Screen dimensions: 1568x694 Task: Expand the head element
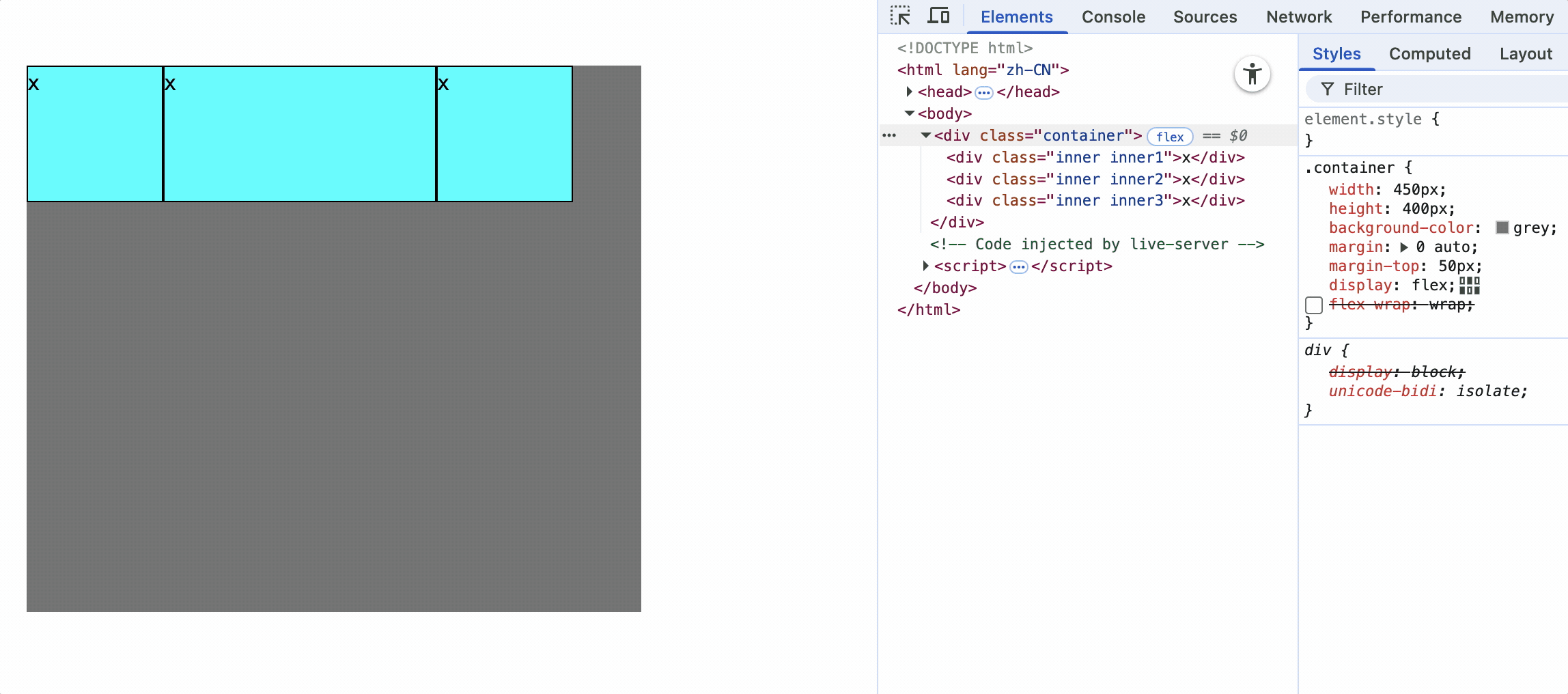(x=909, y=92)
